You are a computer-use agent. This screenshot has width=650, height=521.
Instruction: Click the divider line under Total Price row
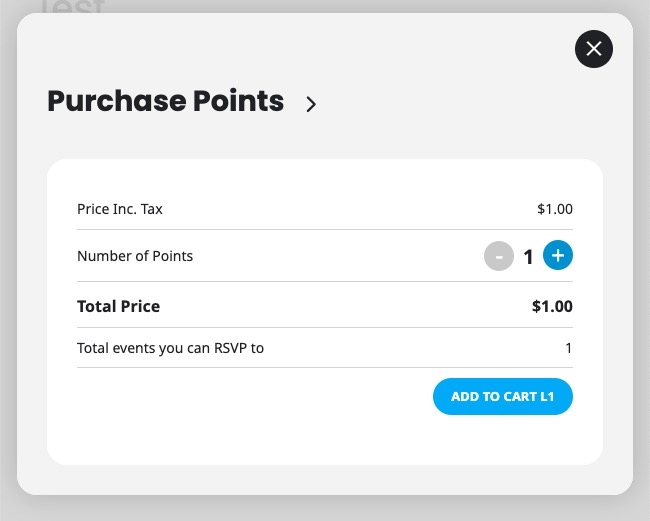coord(325,327)
